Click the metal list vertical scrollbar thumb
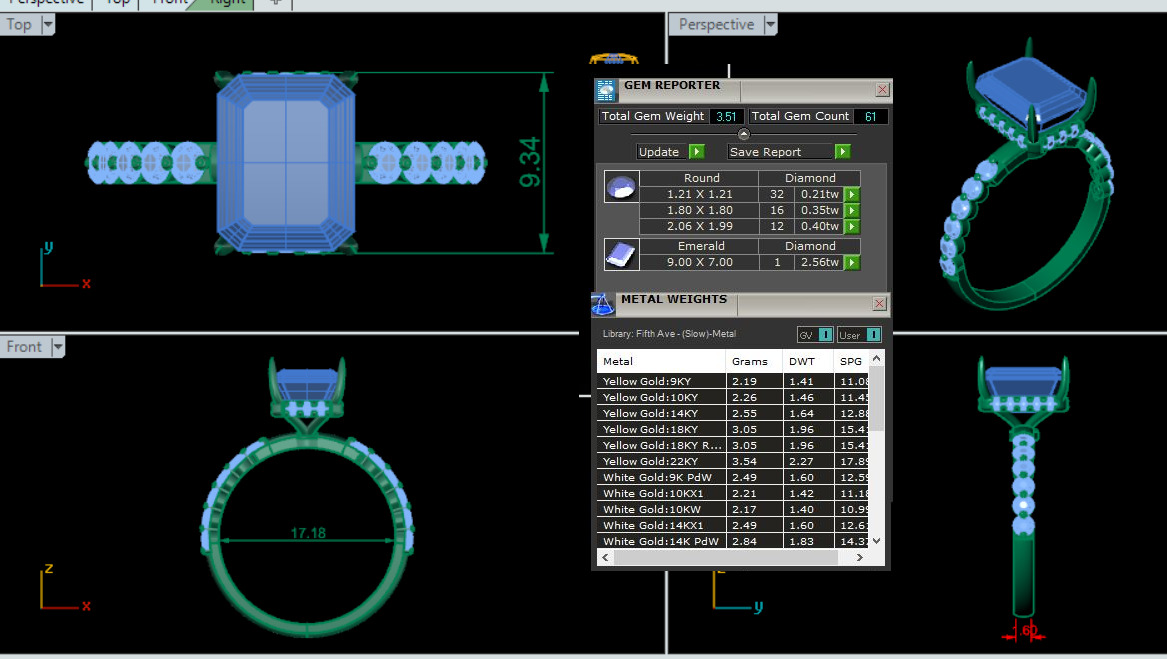 point(877,398)
